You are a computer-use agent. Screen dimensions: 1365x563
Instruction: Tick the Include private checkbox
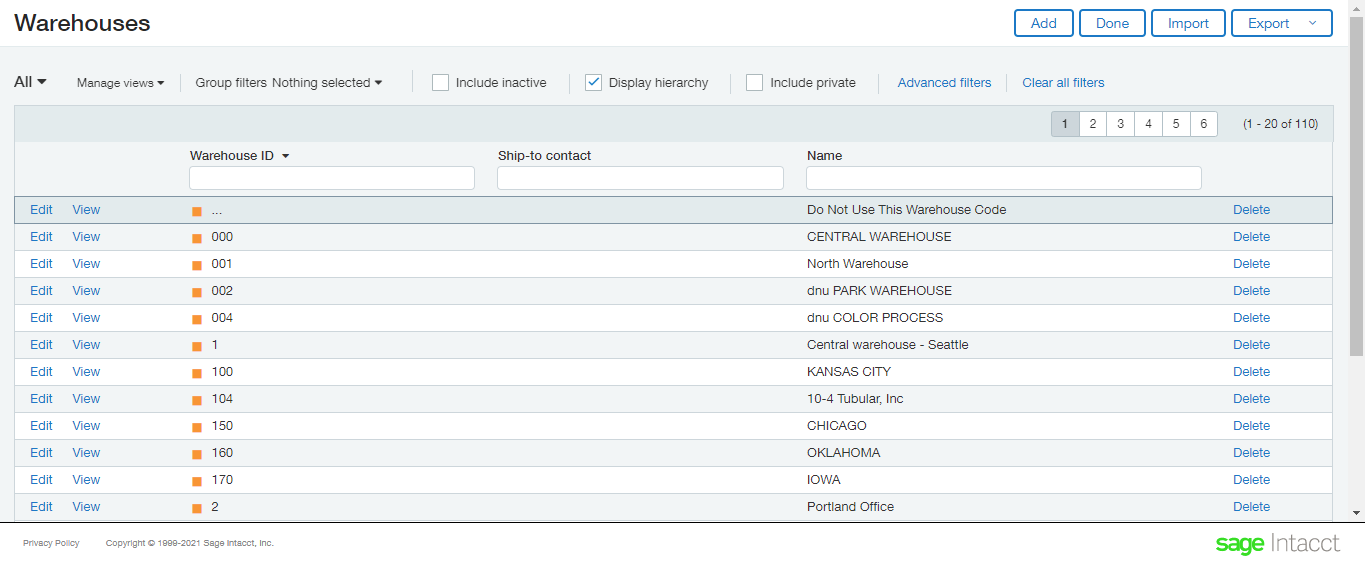point(754,83)
